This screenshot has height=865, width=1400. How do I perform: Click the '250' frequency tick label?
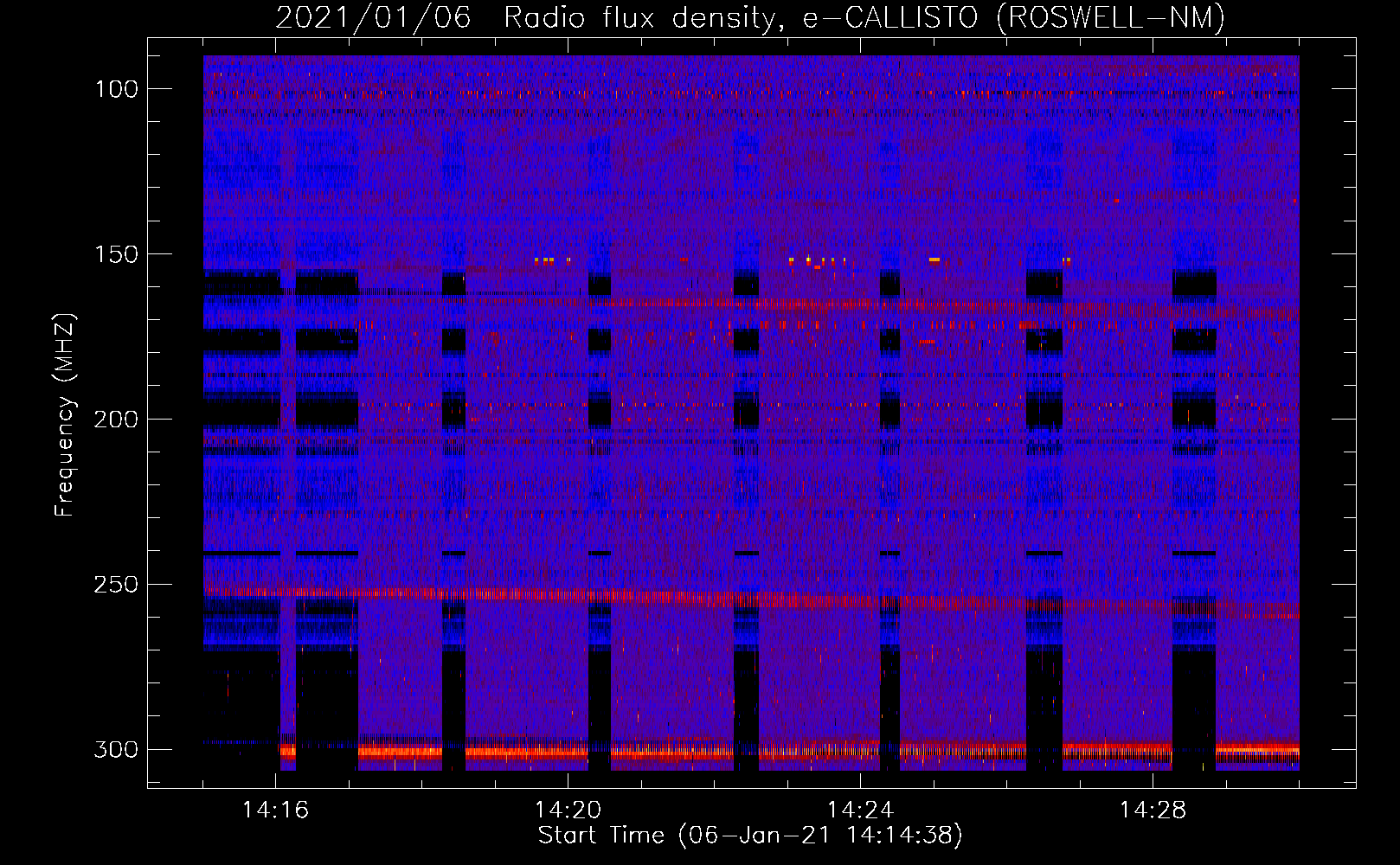pyautogui.click(x=115, y=585)
